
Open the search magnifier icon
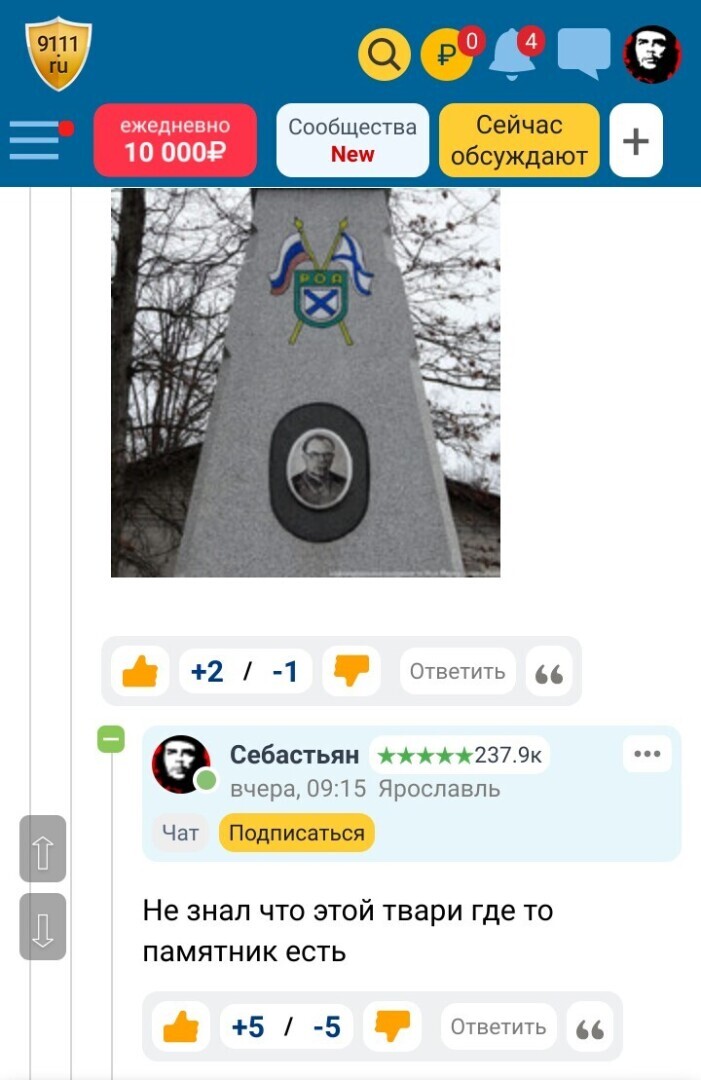click(384, 54)
